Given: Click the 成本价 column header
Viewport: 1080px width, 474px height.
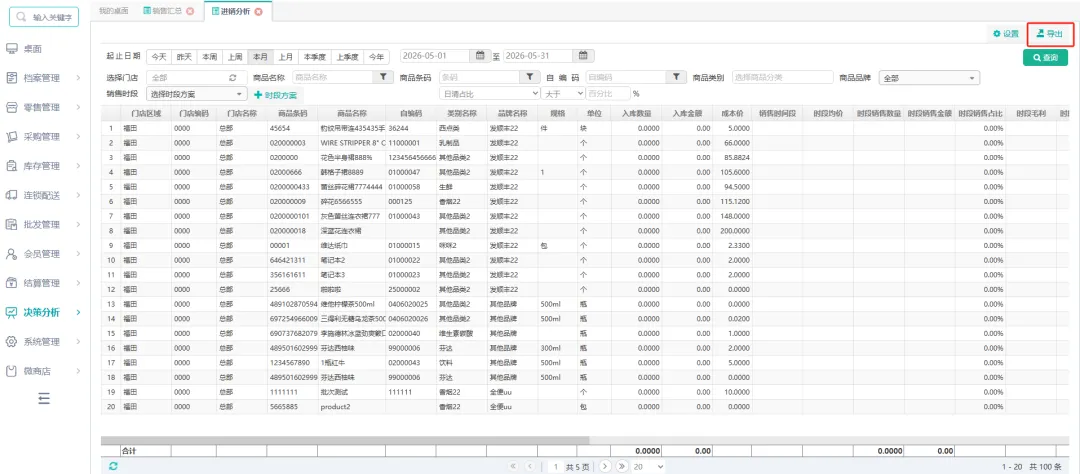Looking at the screenshot, I should tap(731, 113).
